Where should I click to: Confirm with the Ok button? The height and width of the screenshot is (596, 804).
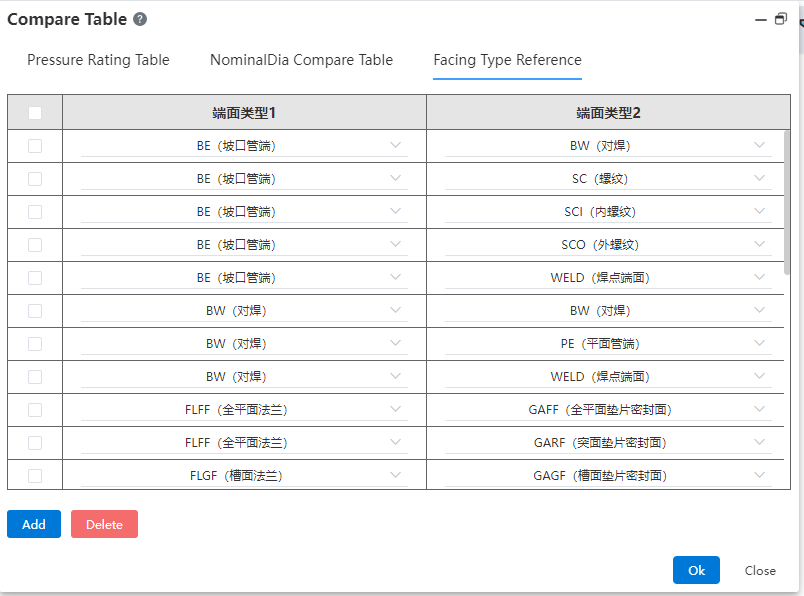[696, 570]
